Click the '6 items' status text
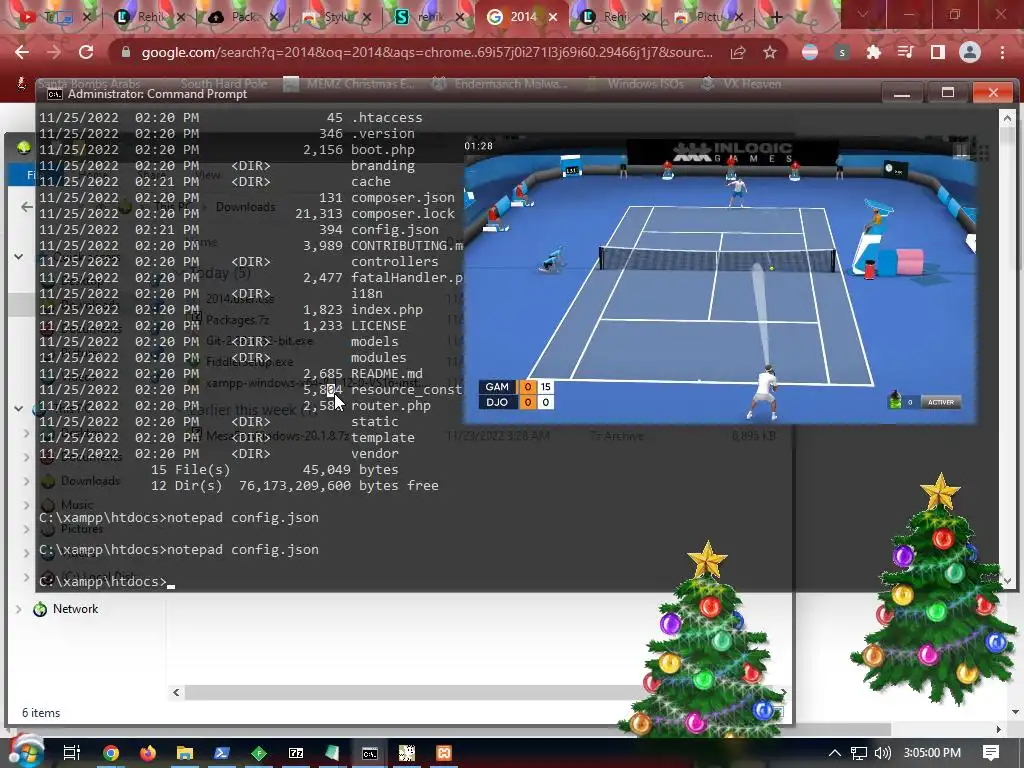This screenshot has width=1024, height=768. (41, 712)
